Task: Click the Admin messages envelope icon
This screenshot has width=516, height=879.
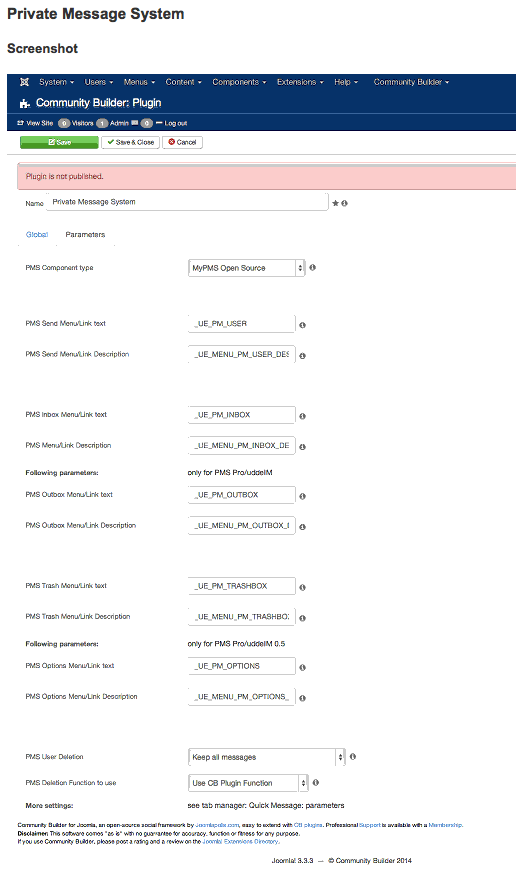Action: [x=135, y=123]
